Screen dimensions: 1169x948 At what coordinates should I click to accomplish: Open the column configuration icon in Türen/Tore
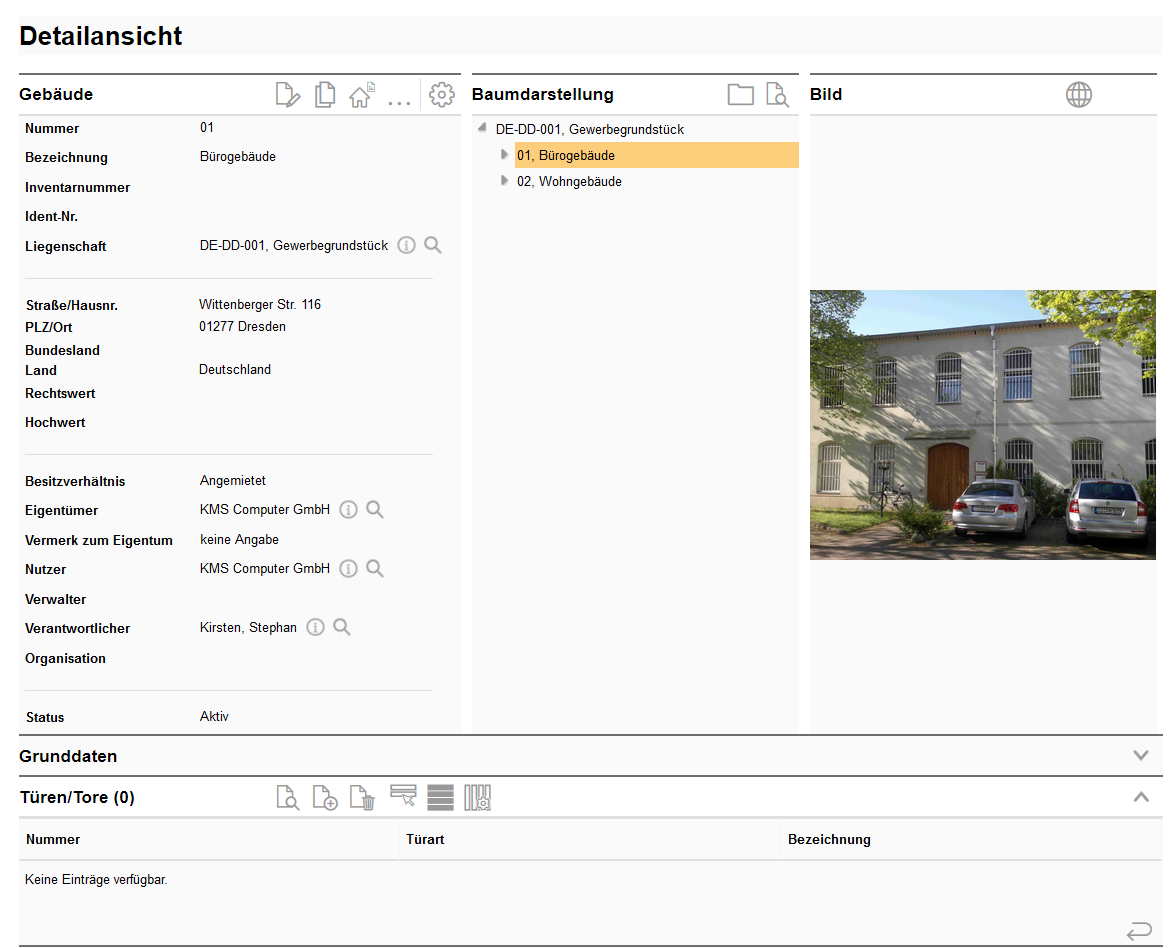(477, 798)
